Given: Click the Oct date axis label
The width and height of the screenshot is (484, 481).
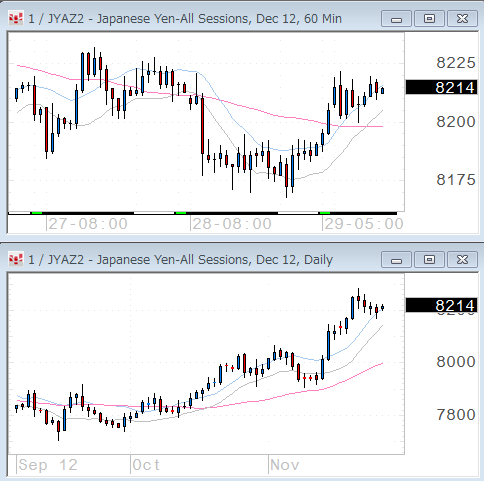Looking at the screenshot, I should click(x=146, y=465).
